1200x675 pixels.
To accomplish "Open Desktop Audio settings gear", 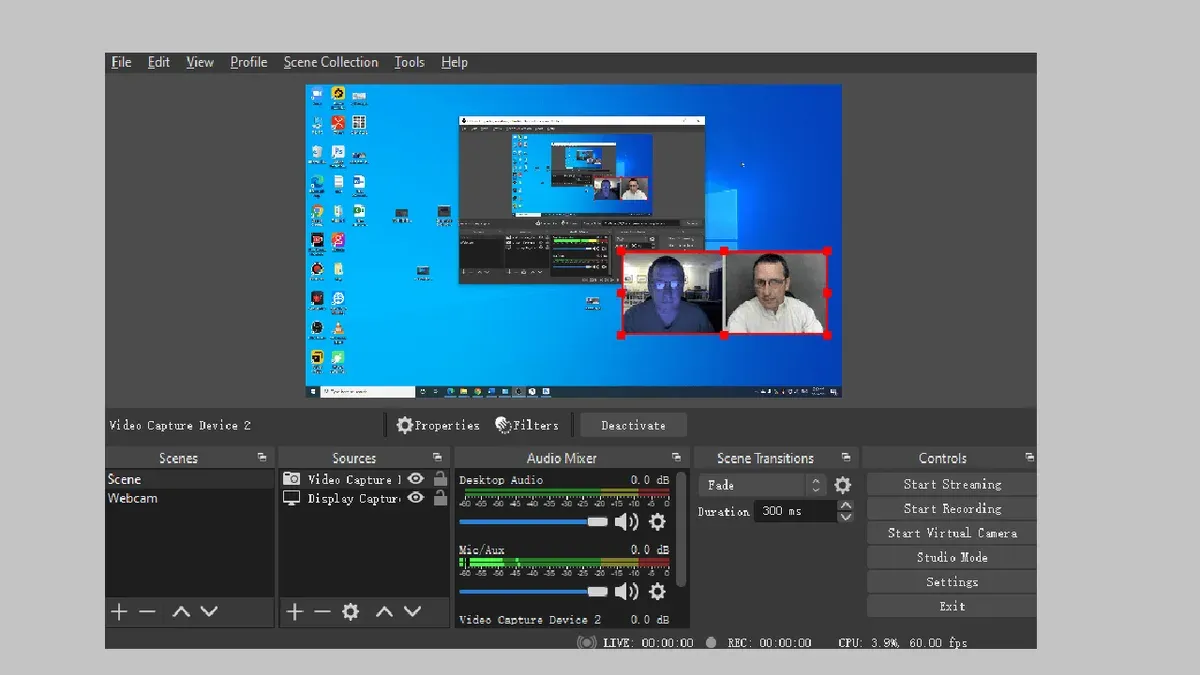I will [657, 522].
